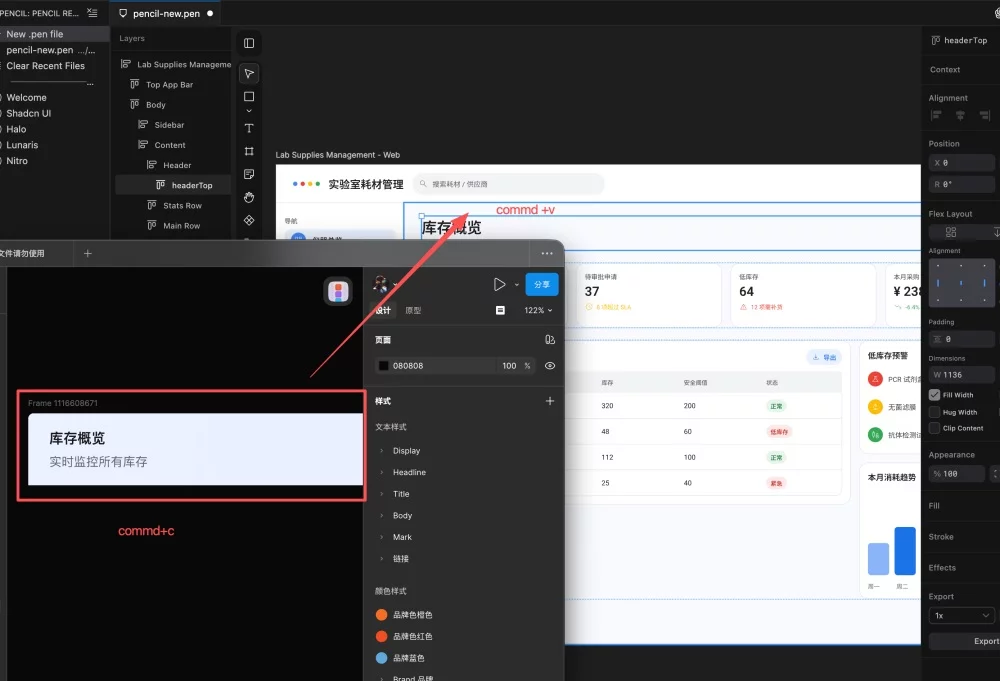This screenshot has width=1000, height=681.
Task: Add new Figma tab with plus icon
Action: point(88,253)
